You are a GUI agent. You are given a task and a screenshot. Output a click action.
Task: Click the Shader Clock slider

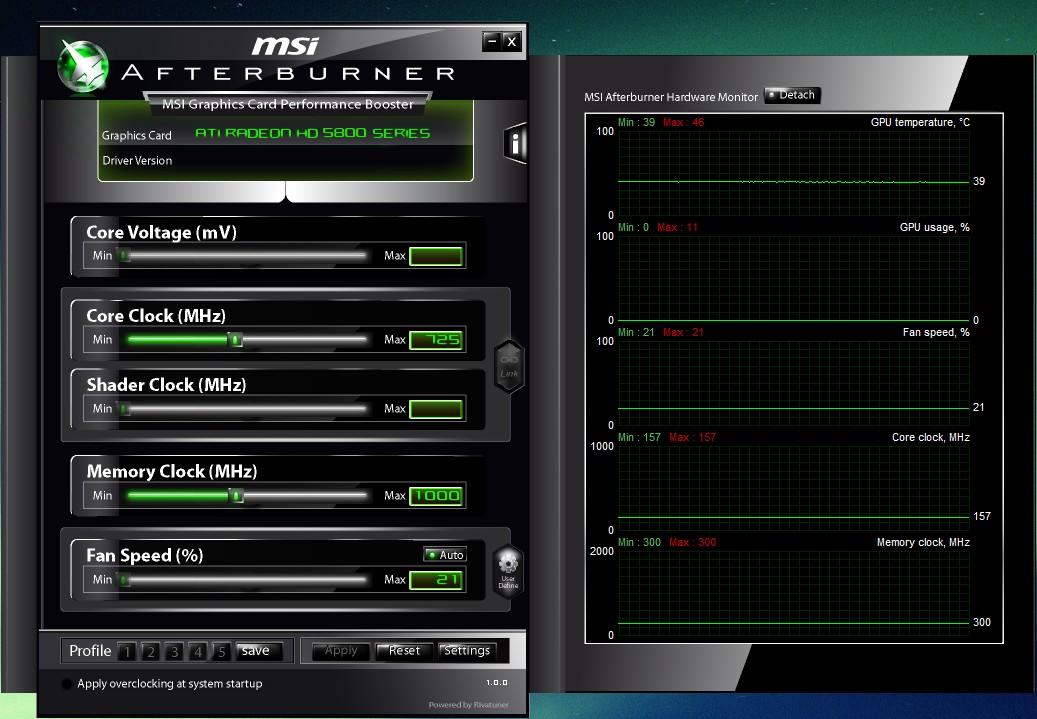point(243,409)
